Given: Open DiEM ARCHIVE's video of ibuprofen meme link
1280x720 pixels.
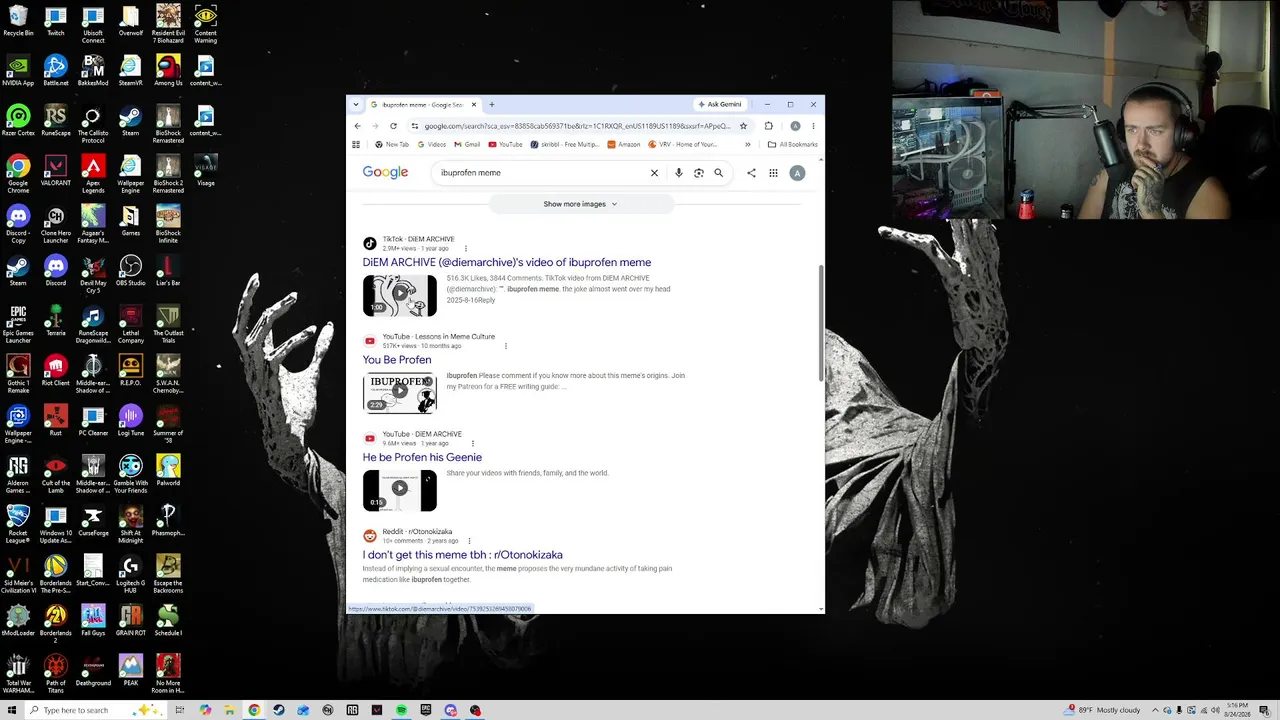Looking at the screenshot, I should pos(507,262).
